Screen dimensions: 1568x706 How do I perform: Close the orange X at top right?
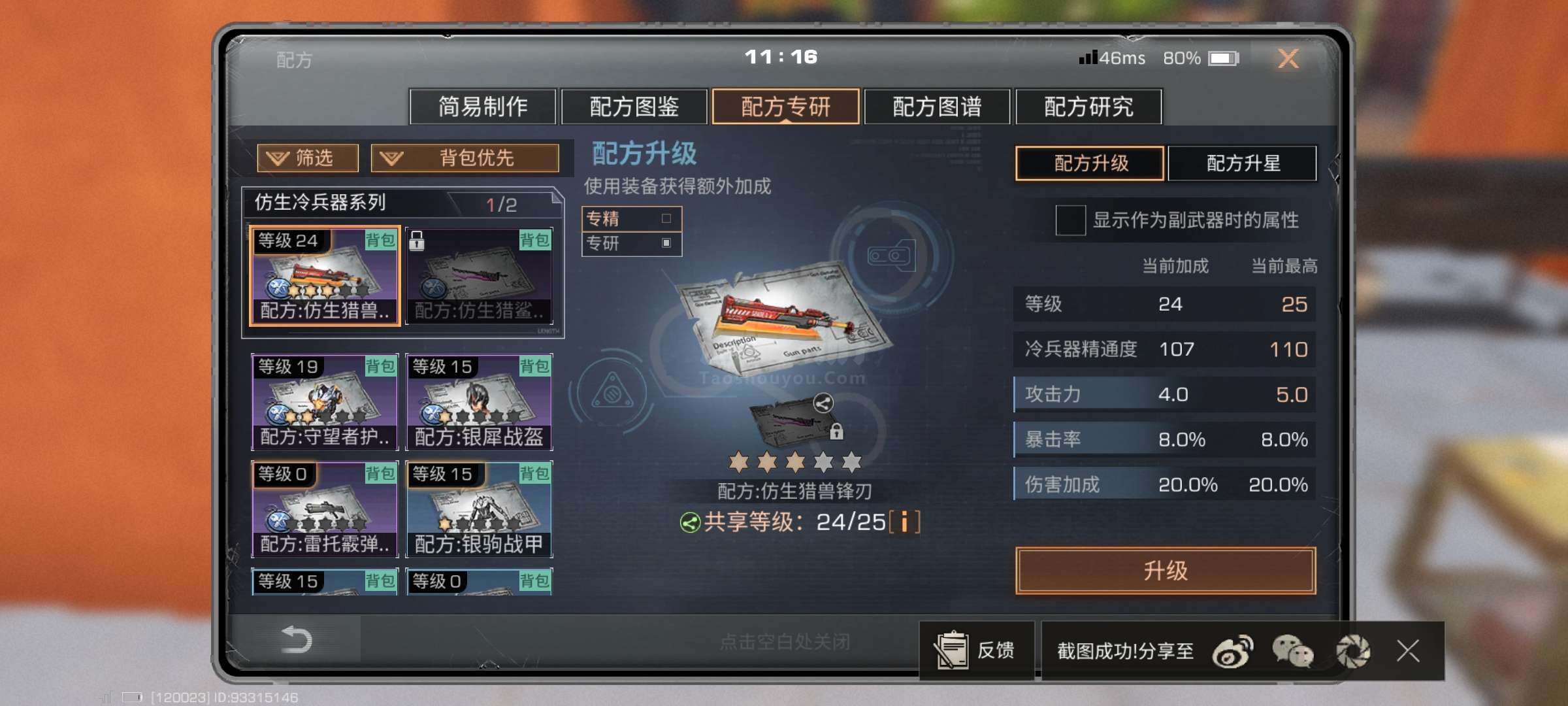1288,59
